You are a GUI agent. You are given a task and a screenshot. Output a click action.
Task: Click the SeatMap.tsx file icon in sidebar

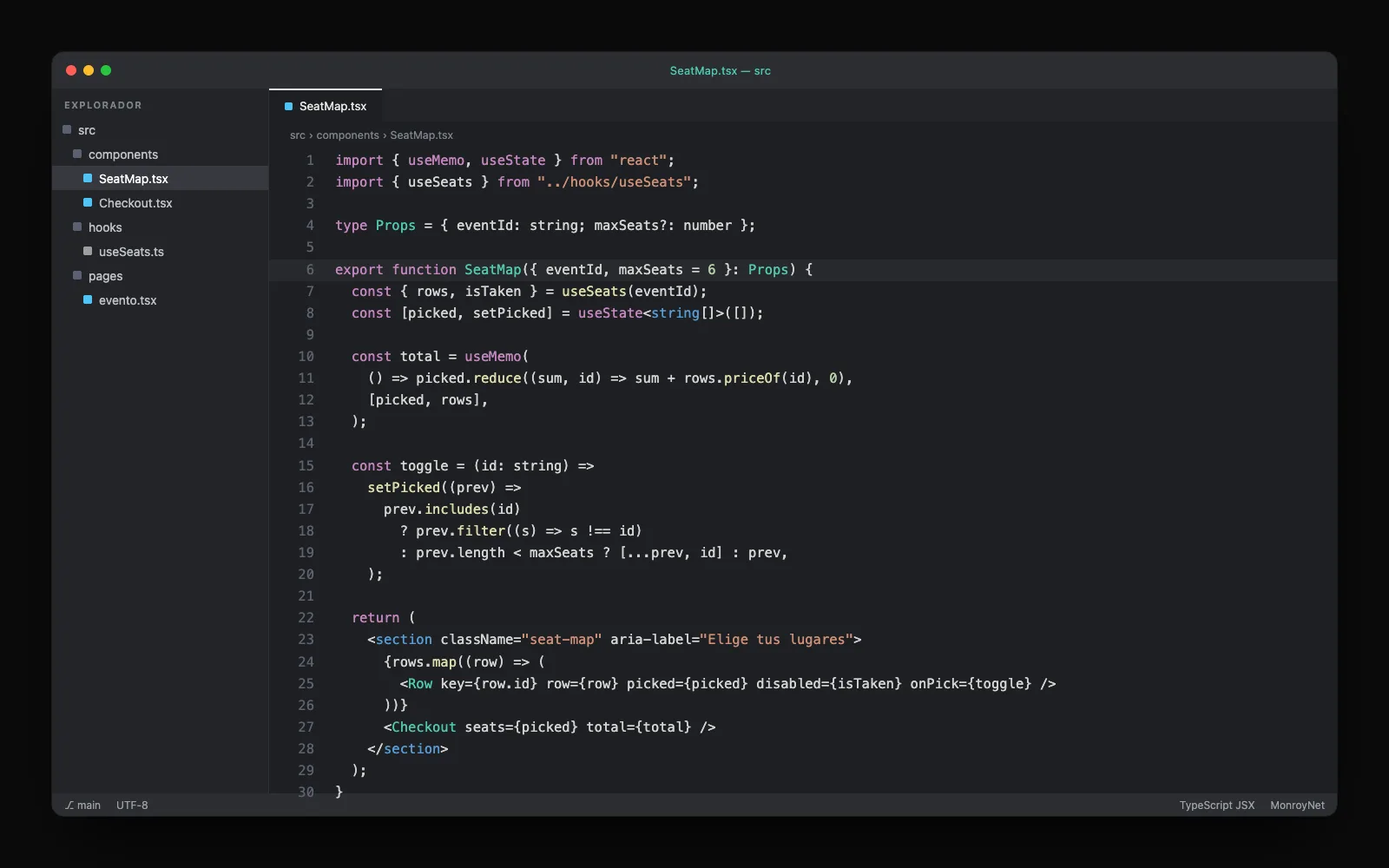click(88, 178)
